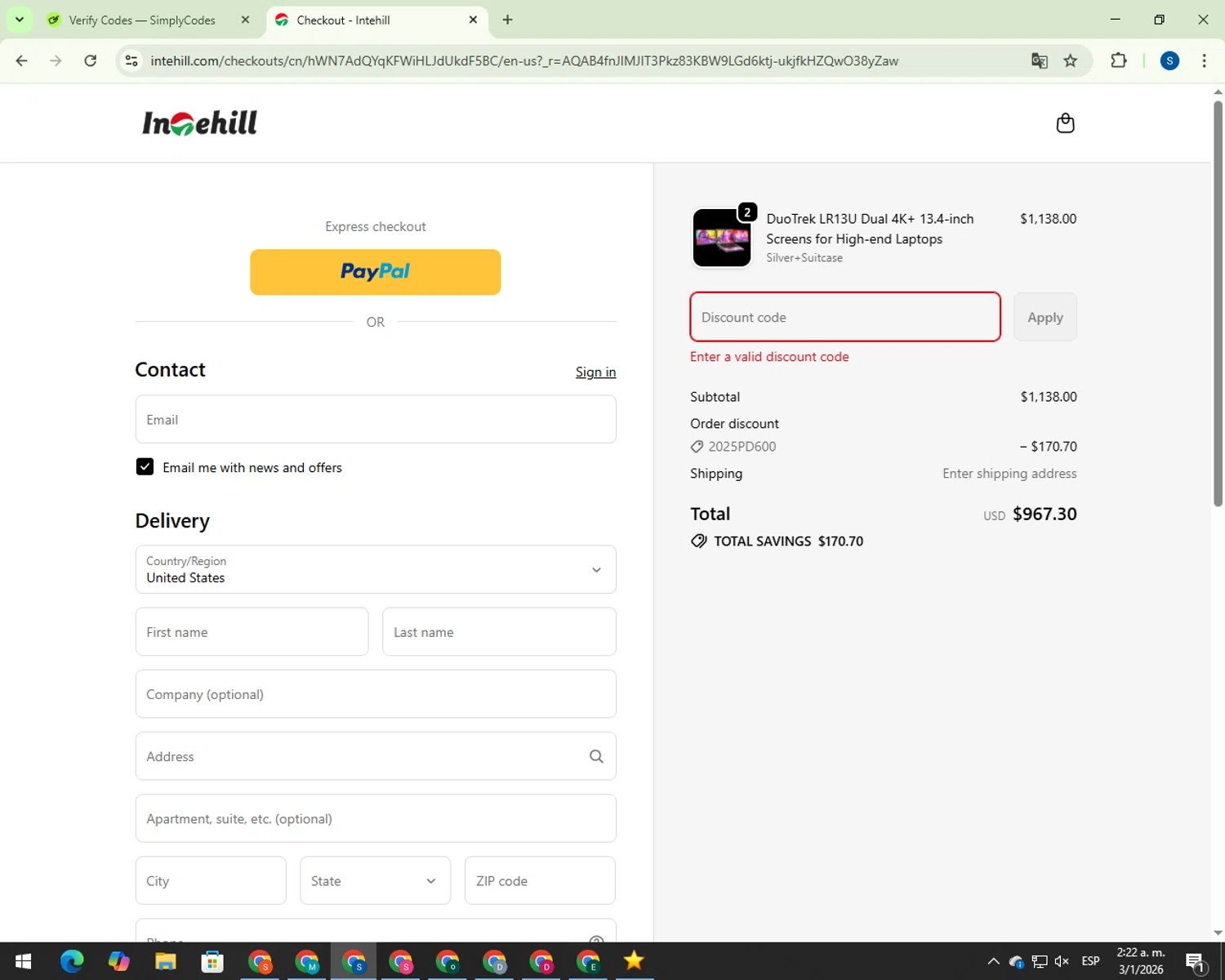Click the ZIP code field
The width and height of the screenshot is (1225, 980).
tap(540, 880)
